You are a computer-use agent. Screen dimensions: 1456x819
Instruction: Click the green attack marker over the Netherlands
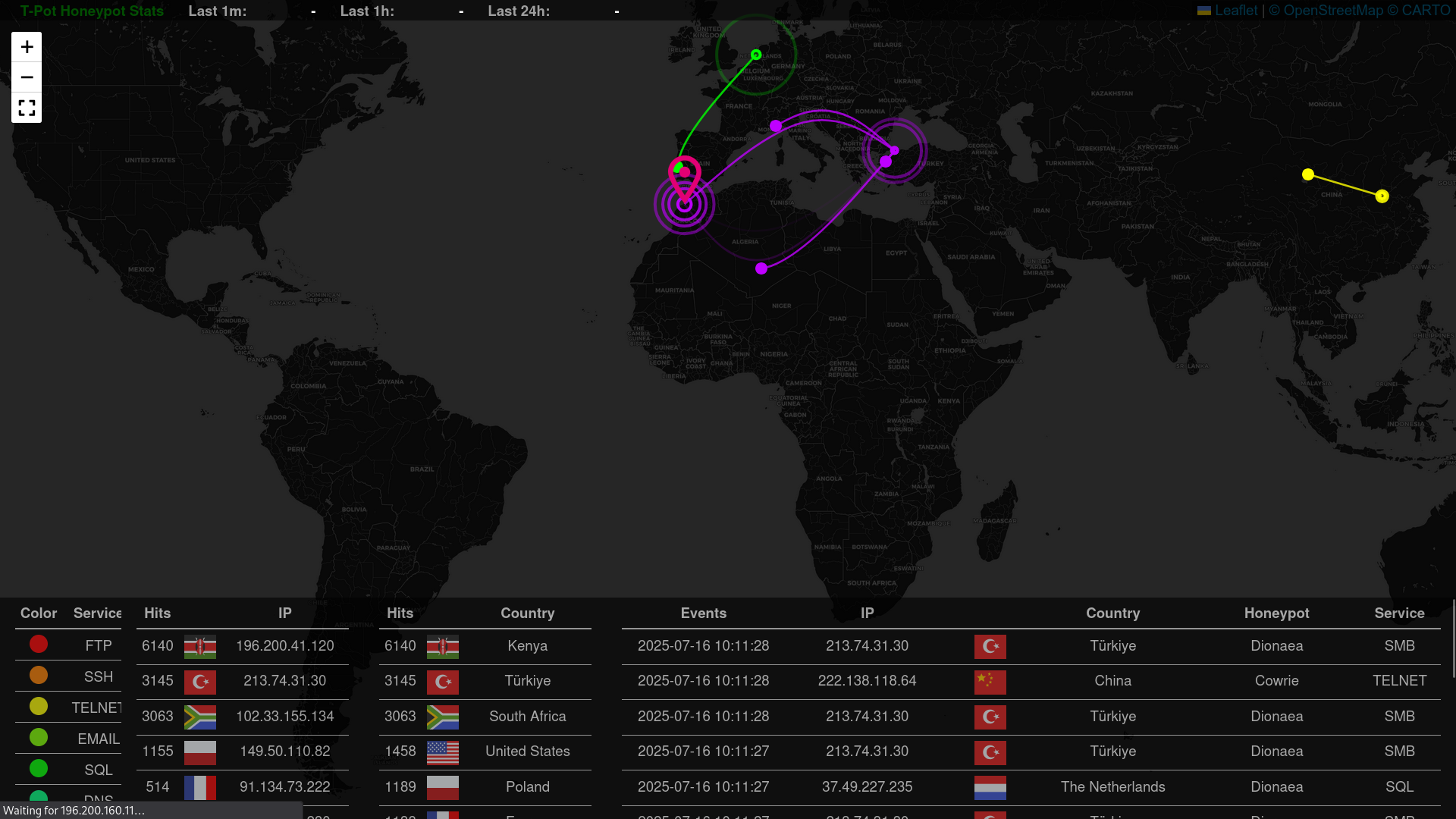(756, 55)
